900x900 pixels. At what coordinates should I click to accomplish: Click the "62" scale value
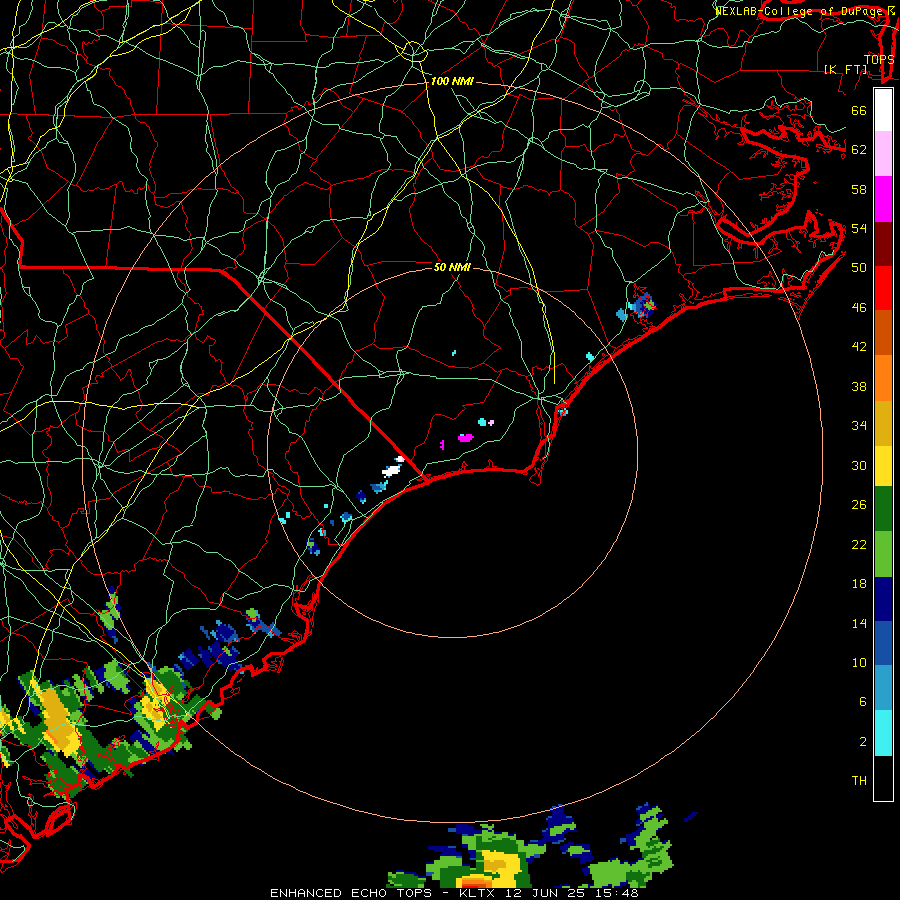click(859, 150)
